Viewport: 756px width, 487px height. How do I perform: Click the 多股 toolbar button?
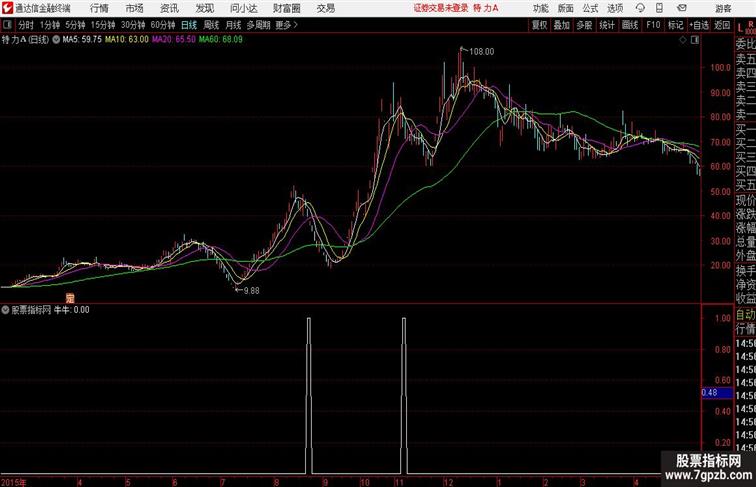584,25
